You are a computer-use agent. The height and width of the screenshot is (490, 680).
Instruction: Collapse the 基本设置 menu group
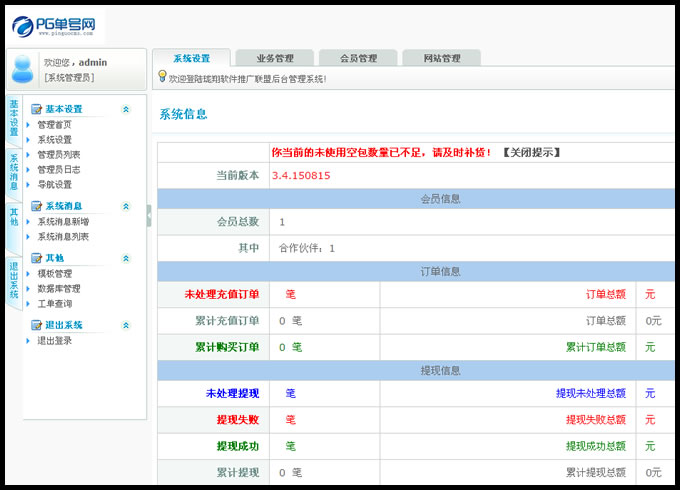125,109
